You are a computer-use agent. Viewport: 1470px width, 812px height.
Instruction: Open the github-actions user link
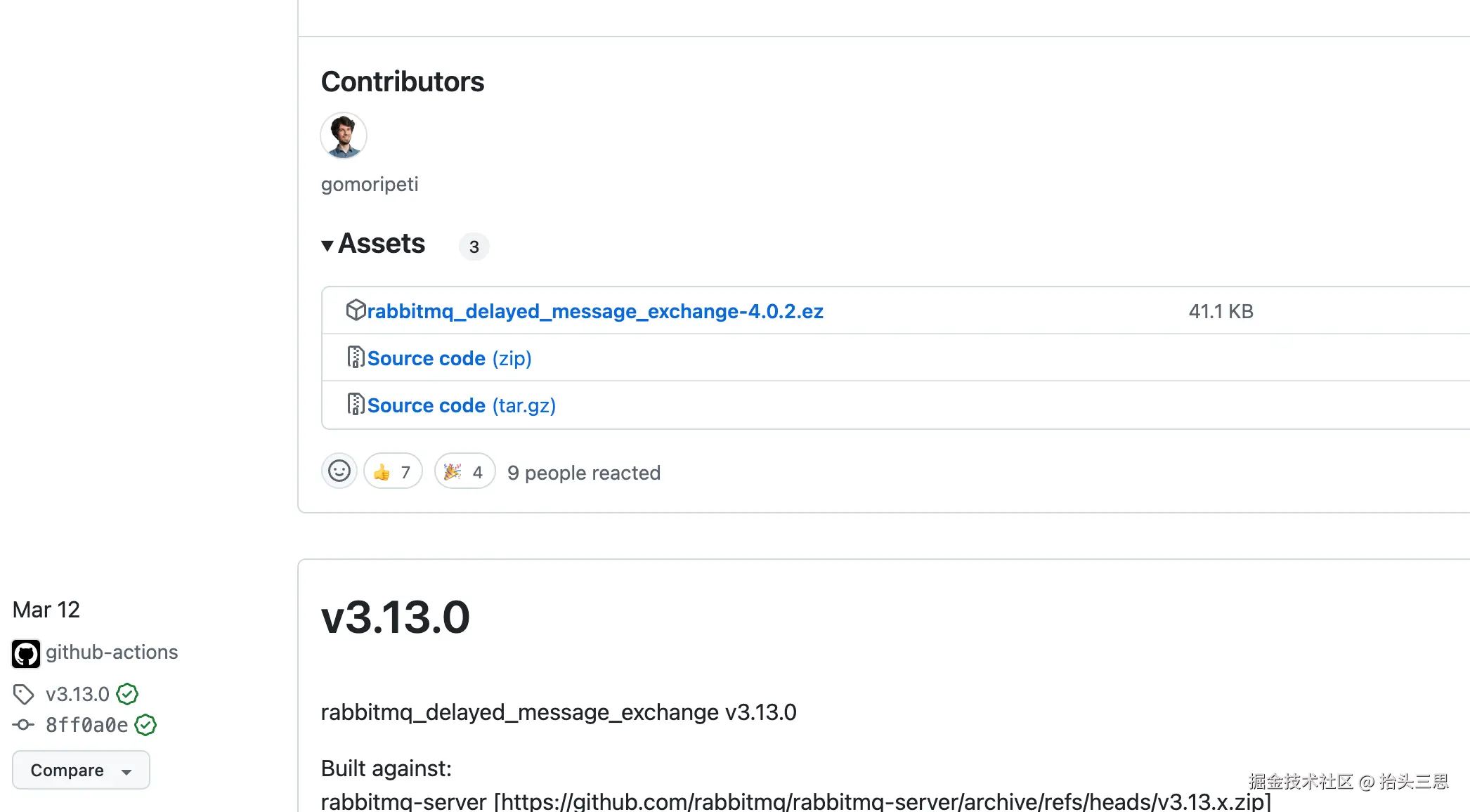[112, 652]
